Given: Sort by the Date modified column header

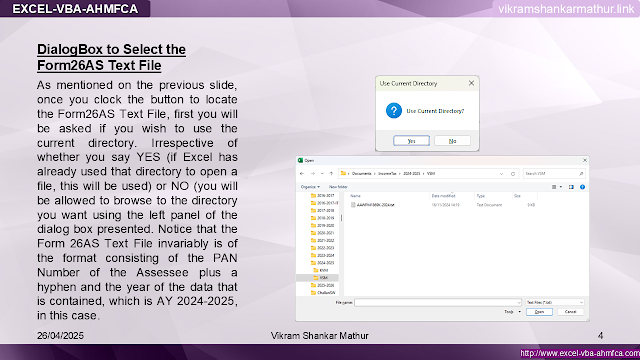Looking at the screenshot, I should (443, 196).
